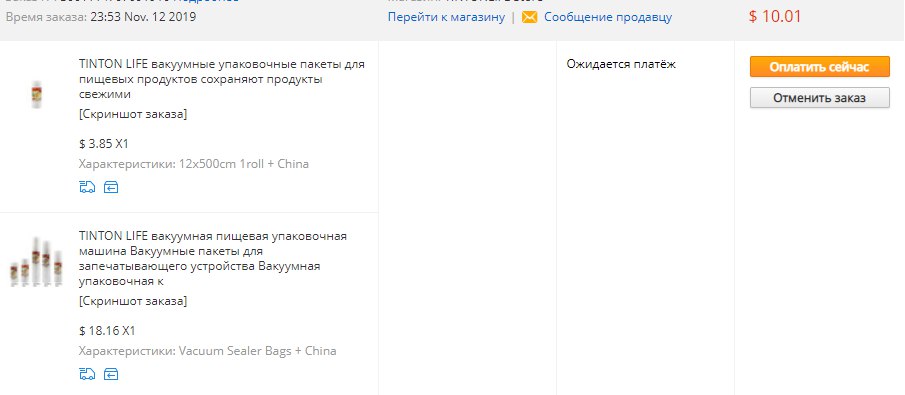Click the envelope icon beside Сообщение продавцу

point(529,17)
